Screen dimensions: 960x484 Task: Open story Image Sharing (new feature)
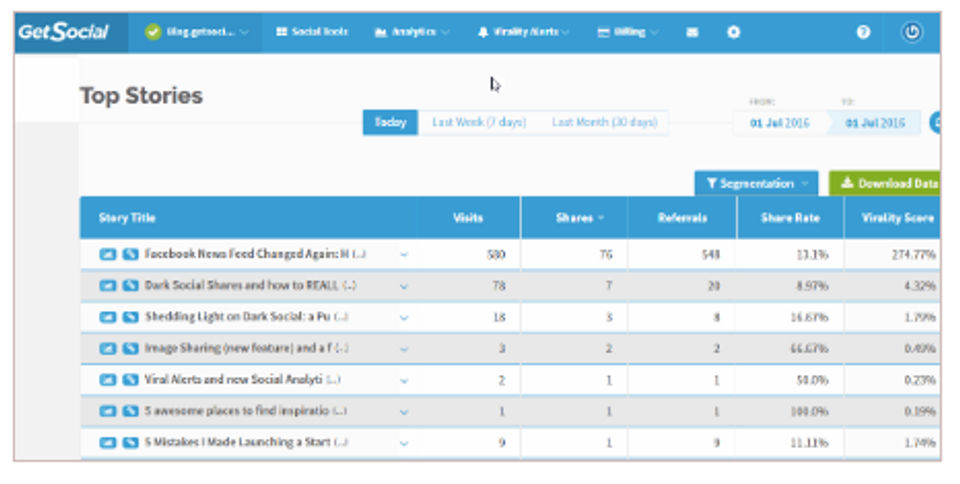pyautogui.click(x=246, y=348)
